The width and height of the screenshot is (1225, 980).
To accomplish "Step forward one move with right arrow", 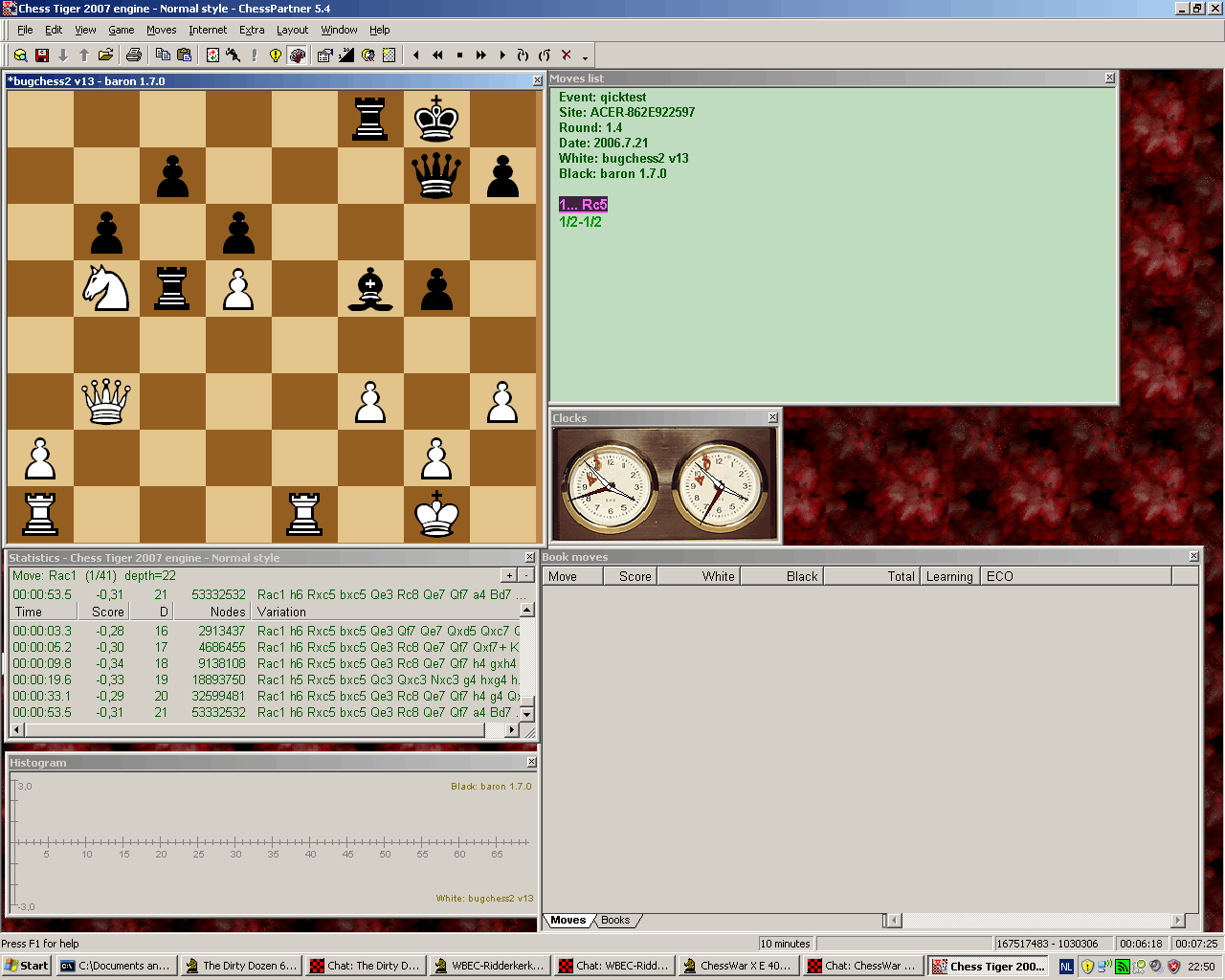I will (x=502, y=56).
